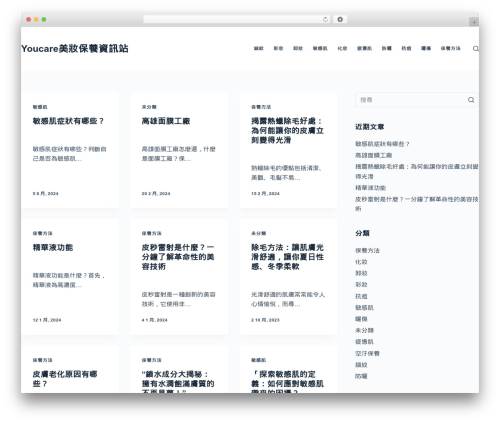Open 曬傷 in the top navigation menu
The width and height of the screenshot is (500, 423).
[x=426, y=49]
